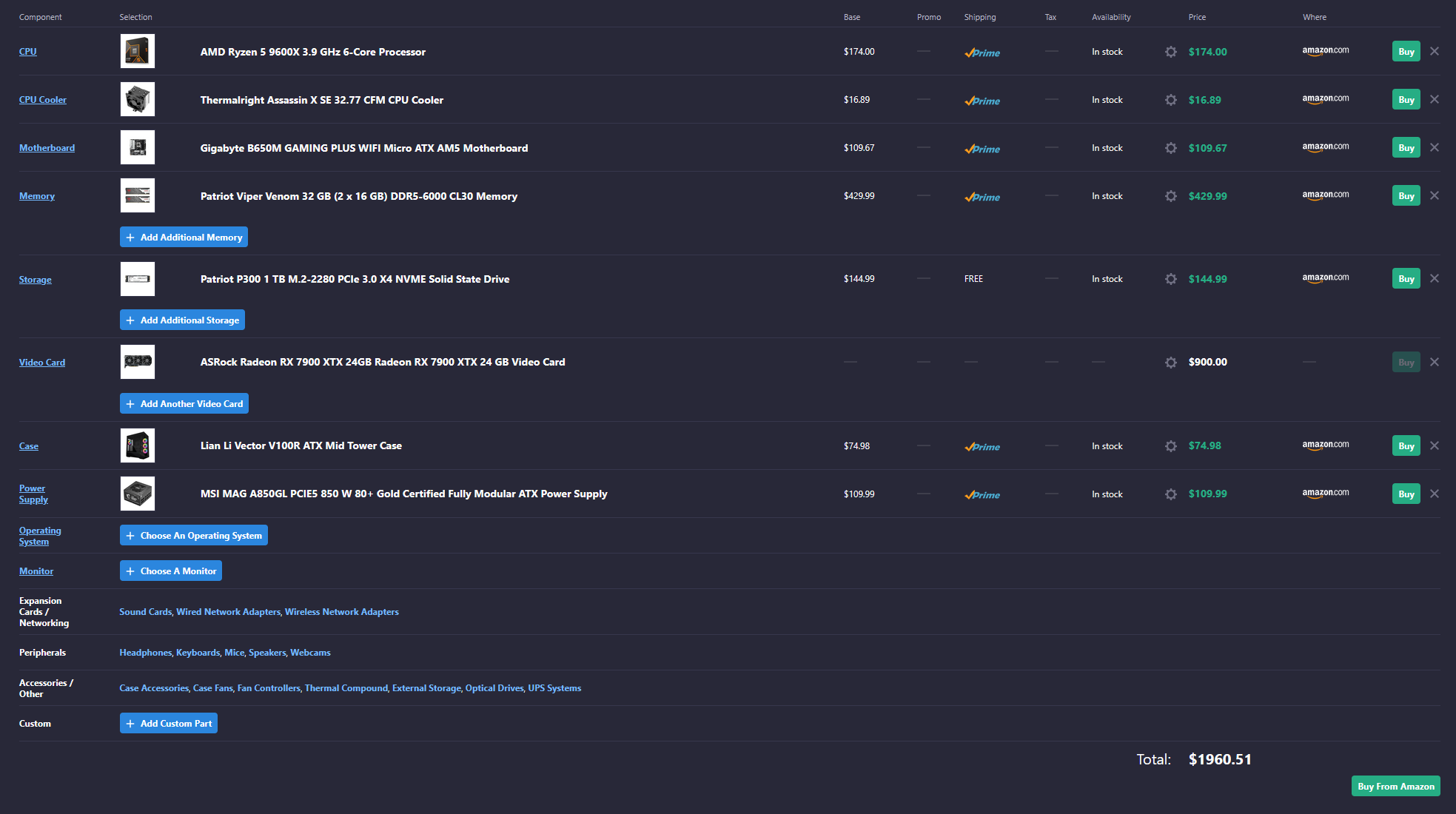Click the Amazon logo in the CPU row

(x=1326, y=51)
